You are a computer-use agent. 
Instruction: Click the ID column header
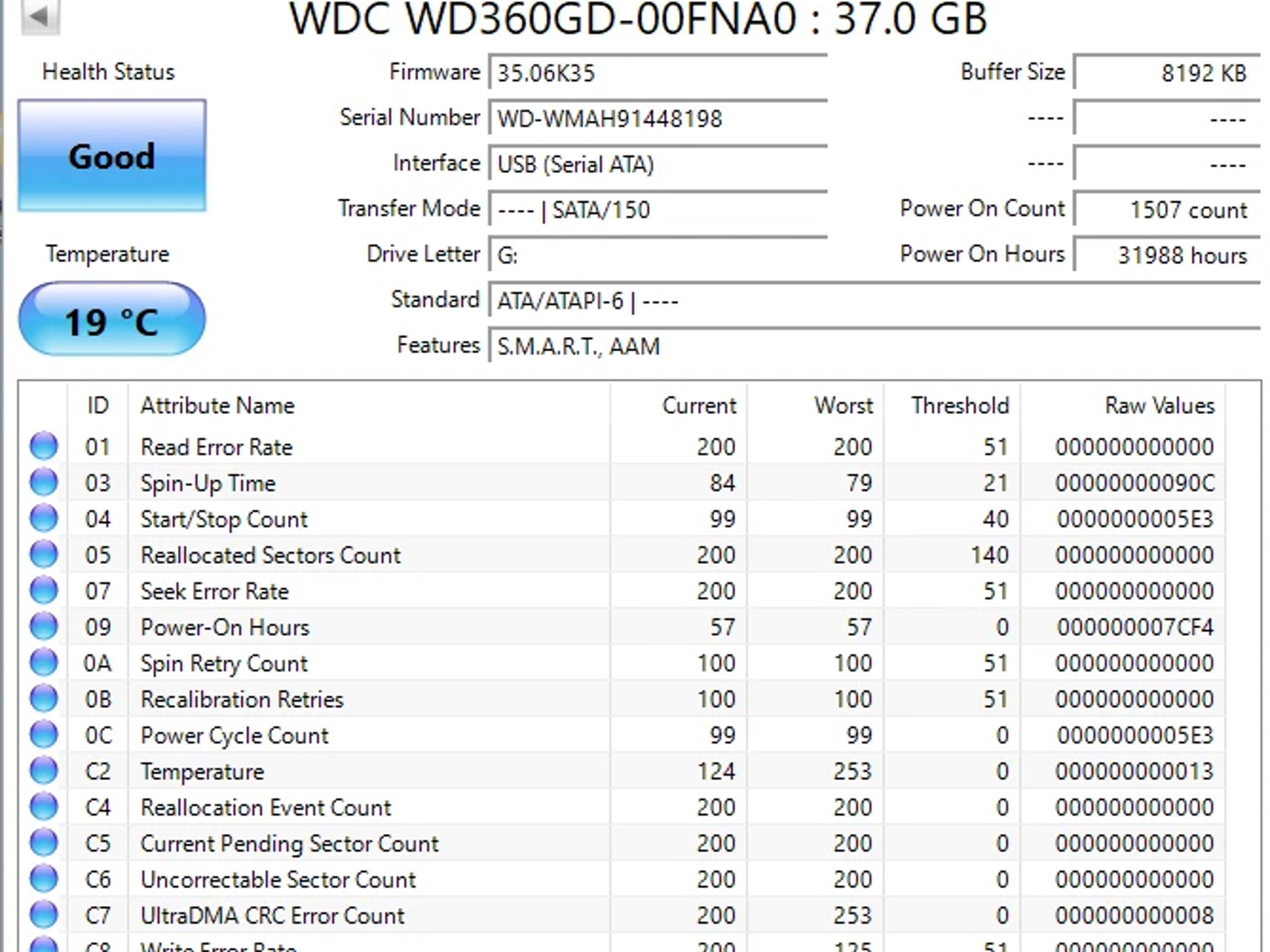(x=98, y=405)
